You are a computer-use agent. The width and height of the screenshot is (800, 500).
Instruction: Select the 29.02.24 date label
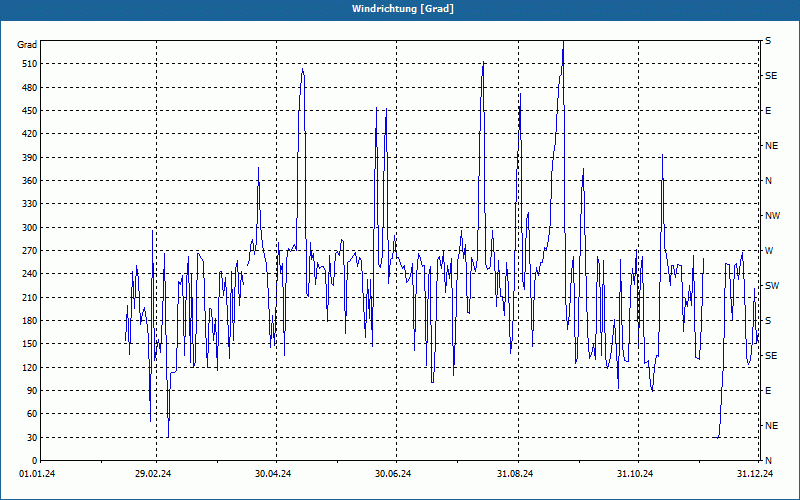tap(153, 474)
